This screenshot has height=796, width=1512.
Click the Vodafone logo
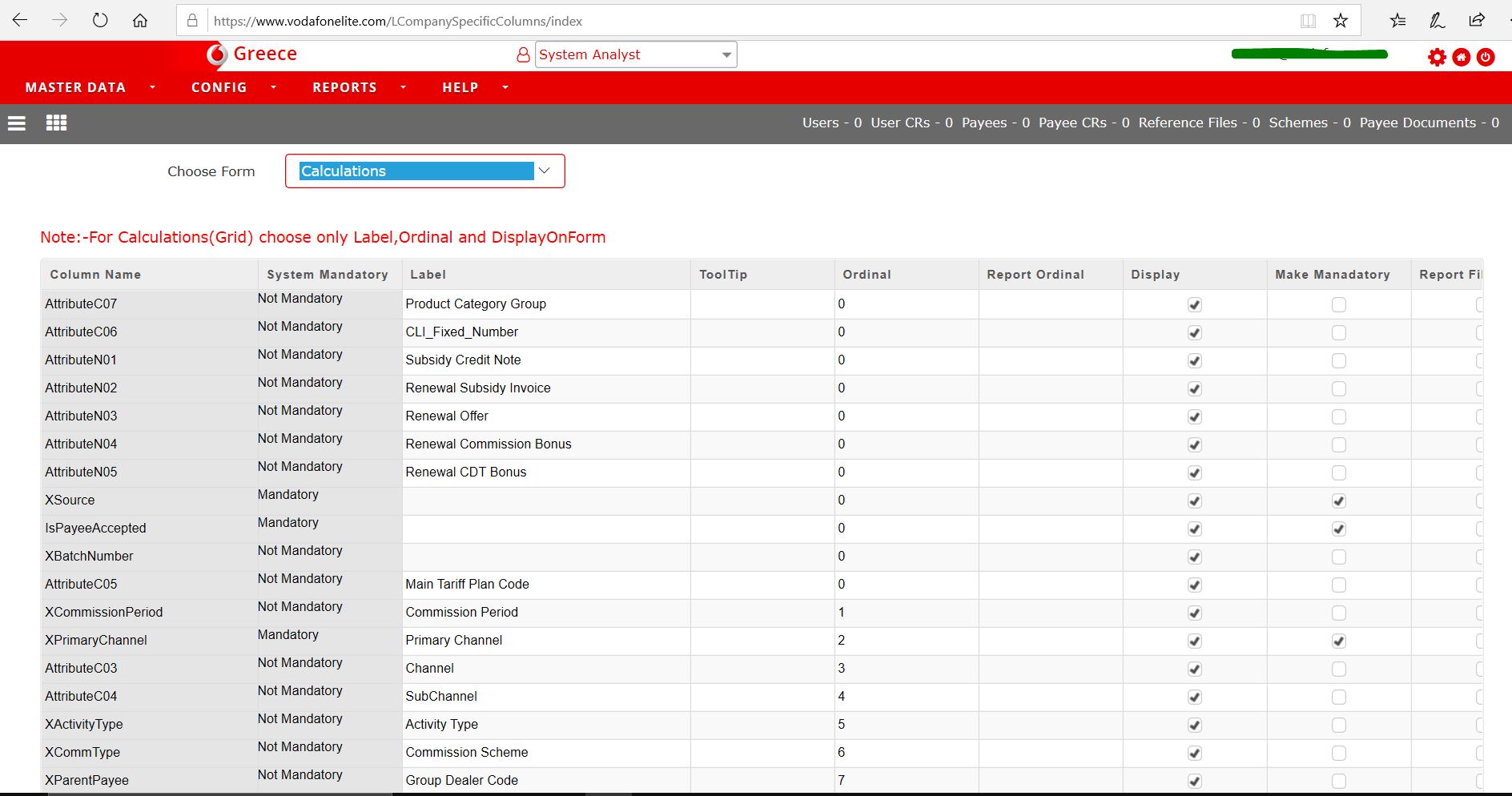click(216, 54)
